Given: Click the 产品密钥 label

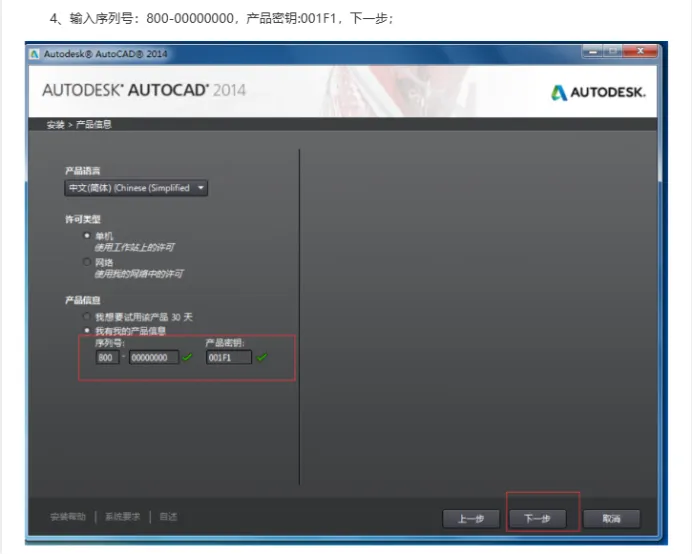Looking at the screenshot, I should [x=225, y=343].
